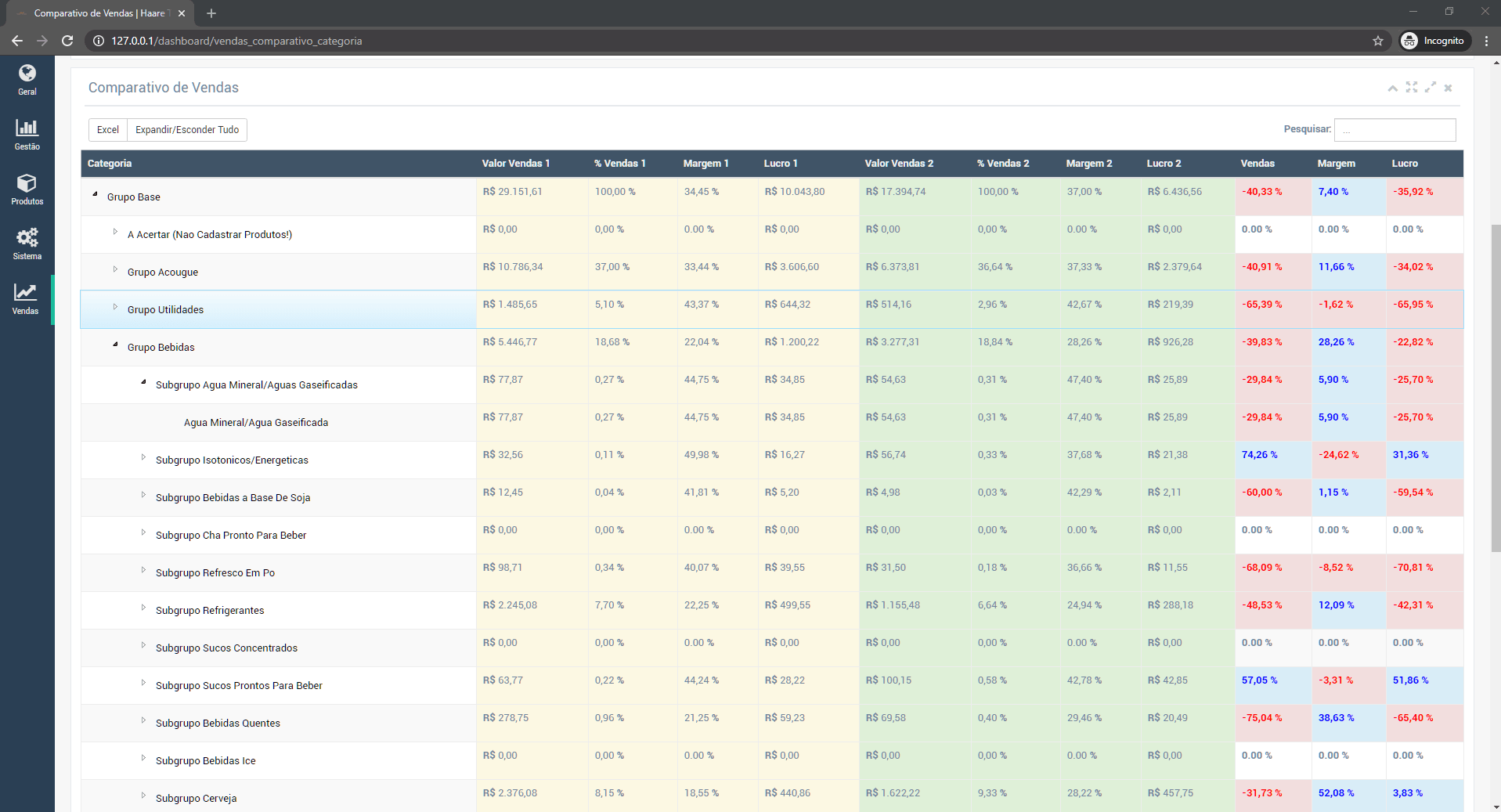The width and height of the screenshot is (1501, 812).
Task: Click the last Lucro column header
Action: [1424, 164]
